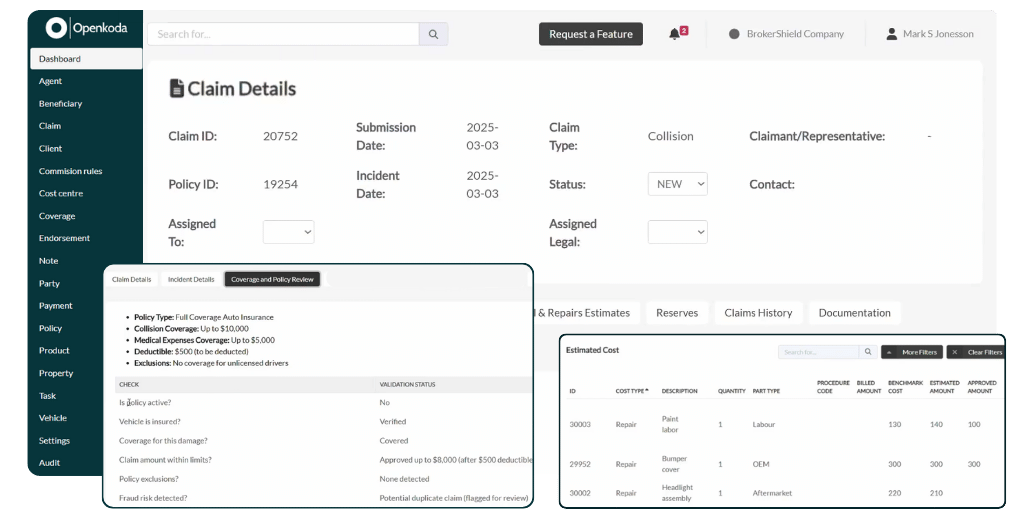Open the notifications bell
The width and height of the screenshot is (1024, 525).
[x=675, y=34]
